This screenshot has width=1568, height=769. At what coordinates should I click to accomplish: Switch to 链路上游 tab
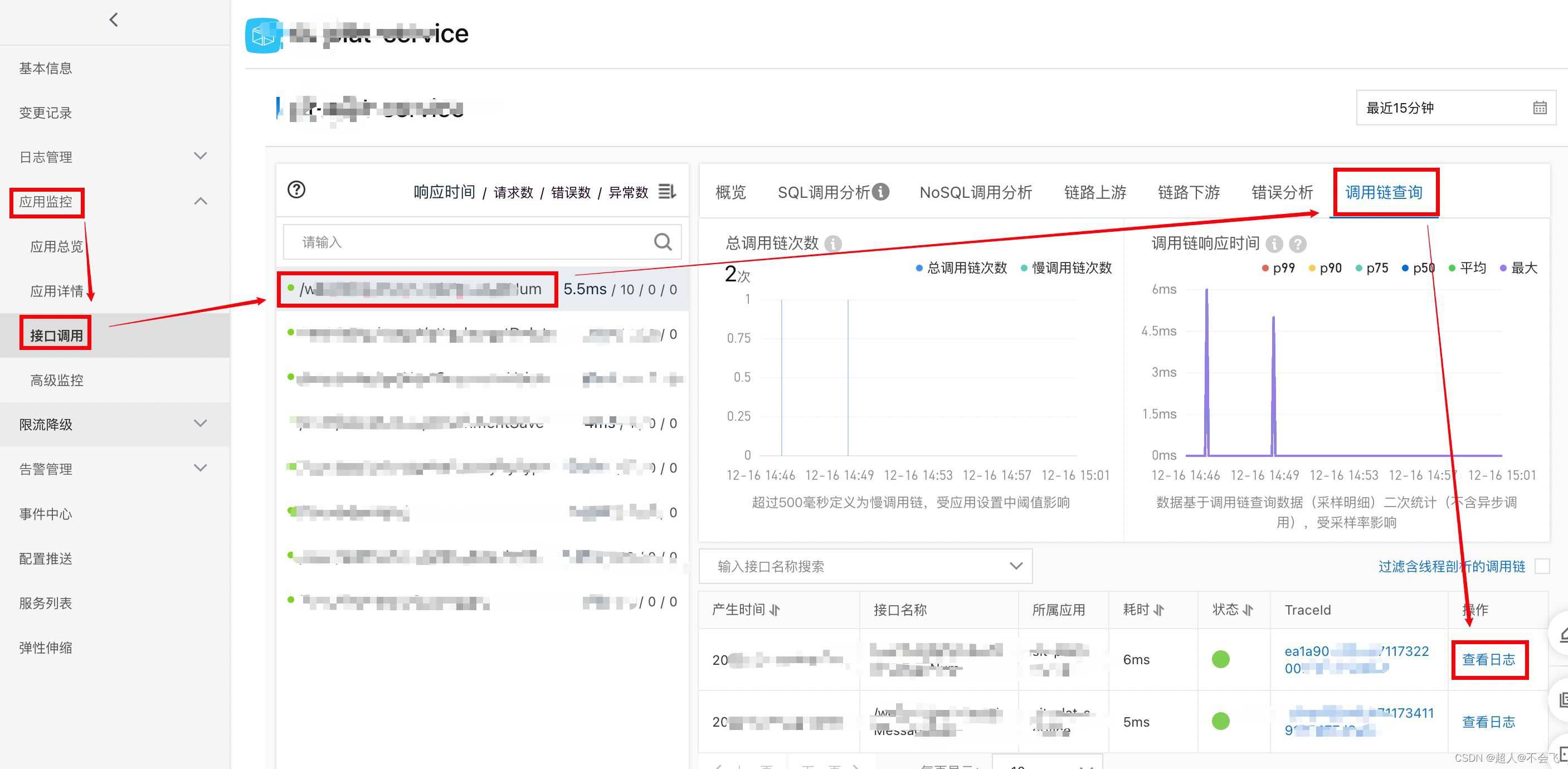click(1095, 192)
